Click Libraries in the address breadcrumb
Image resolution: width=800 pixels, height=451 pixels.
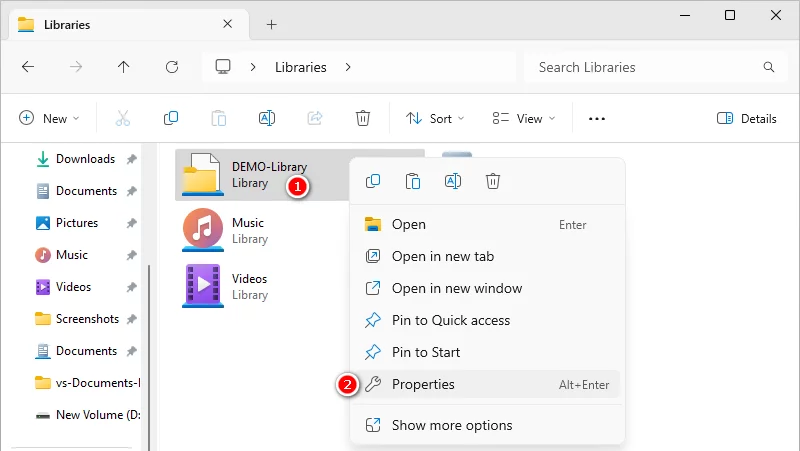point(301,67)
